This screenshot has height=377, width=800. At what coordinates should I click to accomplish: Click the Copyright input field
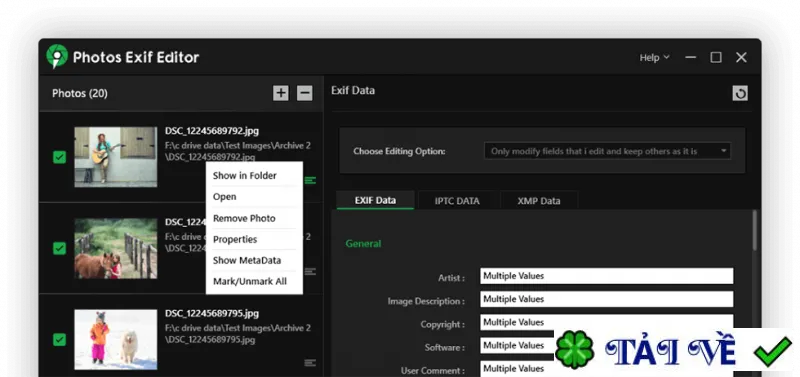click(607, 322)
